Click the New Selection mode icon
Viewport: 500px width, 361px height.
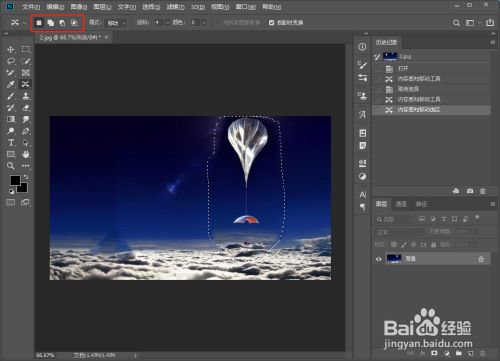39,23
